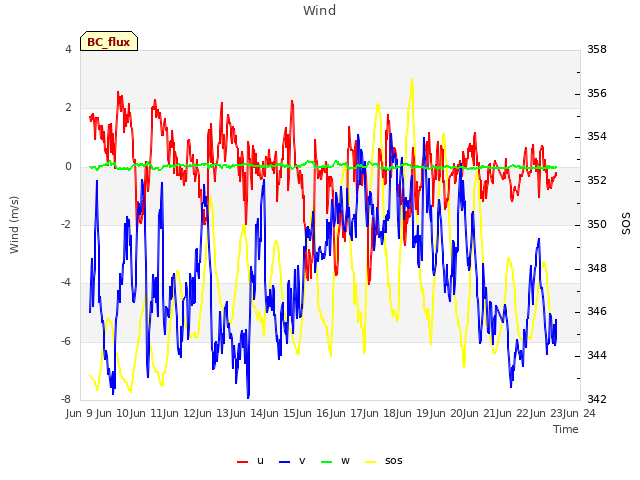This screenshot has width=640, height=480.
Task: Click the blue v minimum near Jun 14
Action: pos(248,397)
